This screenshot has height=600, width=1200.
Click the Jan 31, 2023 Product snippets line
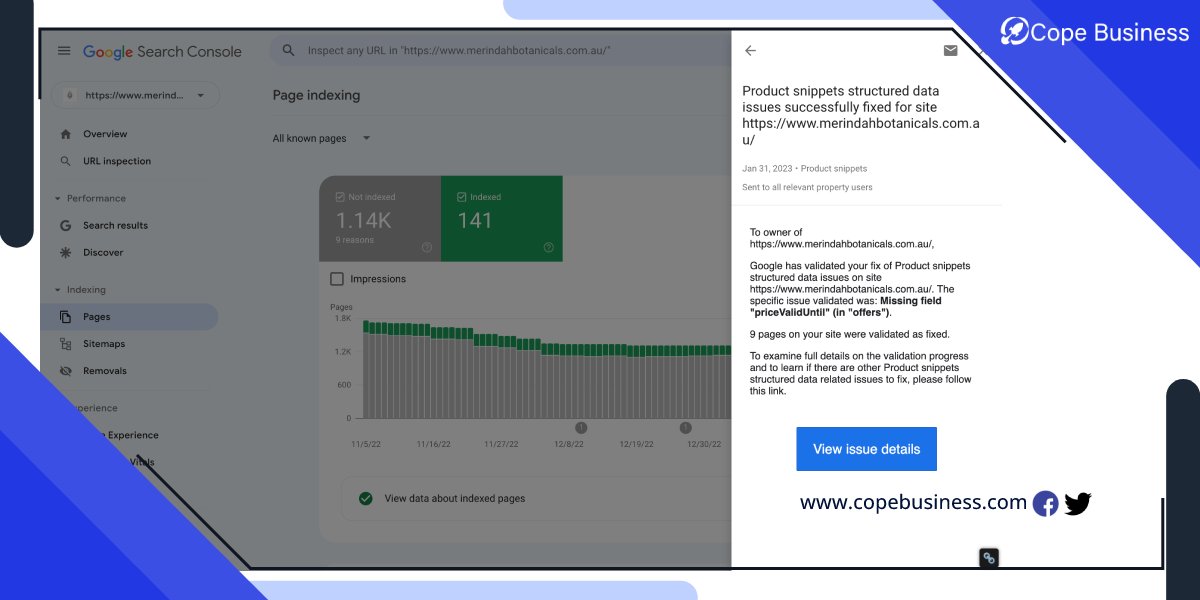pos(804,169)
